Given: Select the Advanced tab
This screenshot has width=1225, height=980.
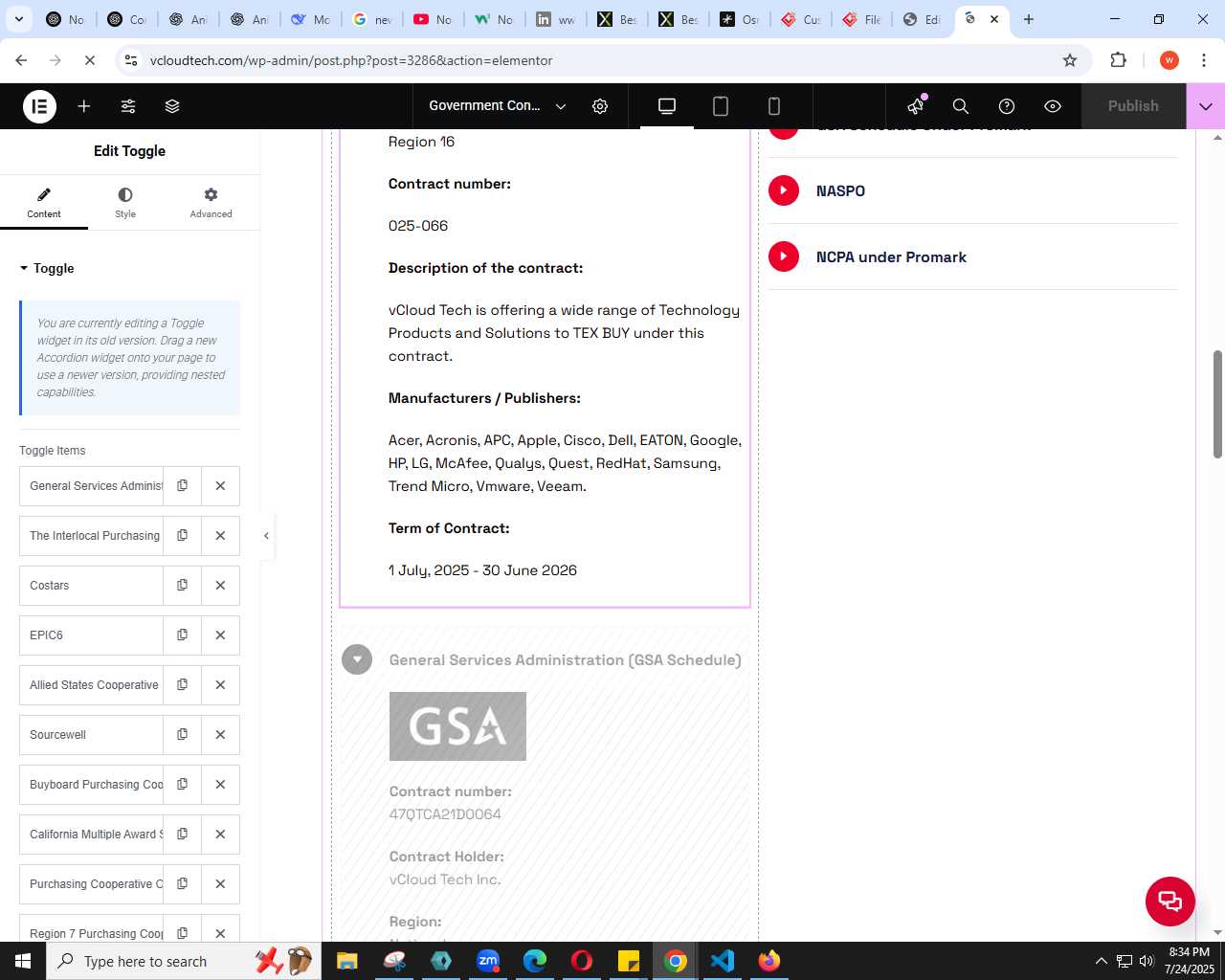Looking at the screenshot, I should 211,202.
